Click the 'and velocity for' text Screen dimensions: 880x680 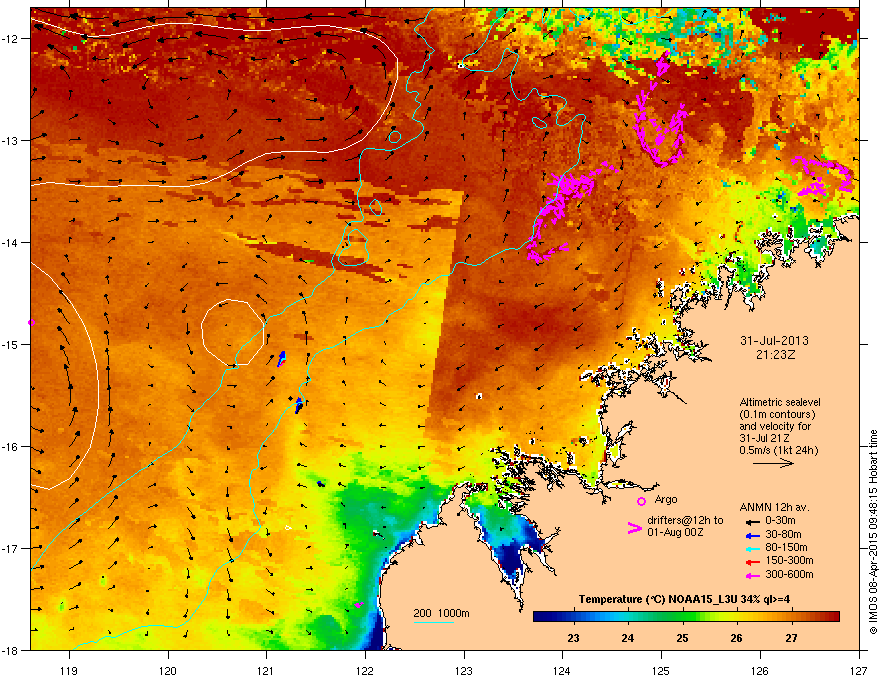coord(775,426)
